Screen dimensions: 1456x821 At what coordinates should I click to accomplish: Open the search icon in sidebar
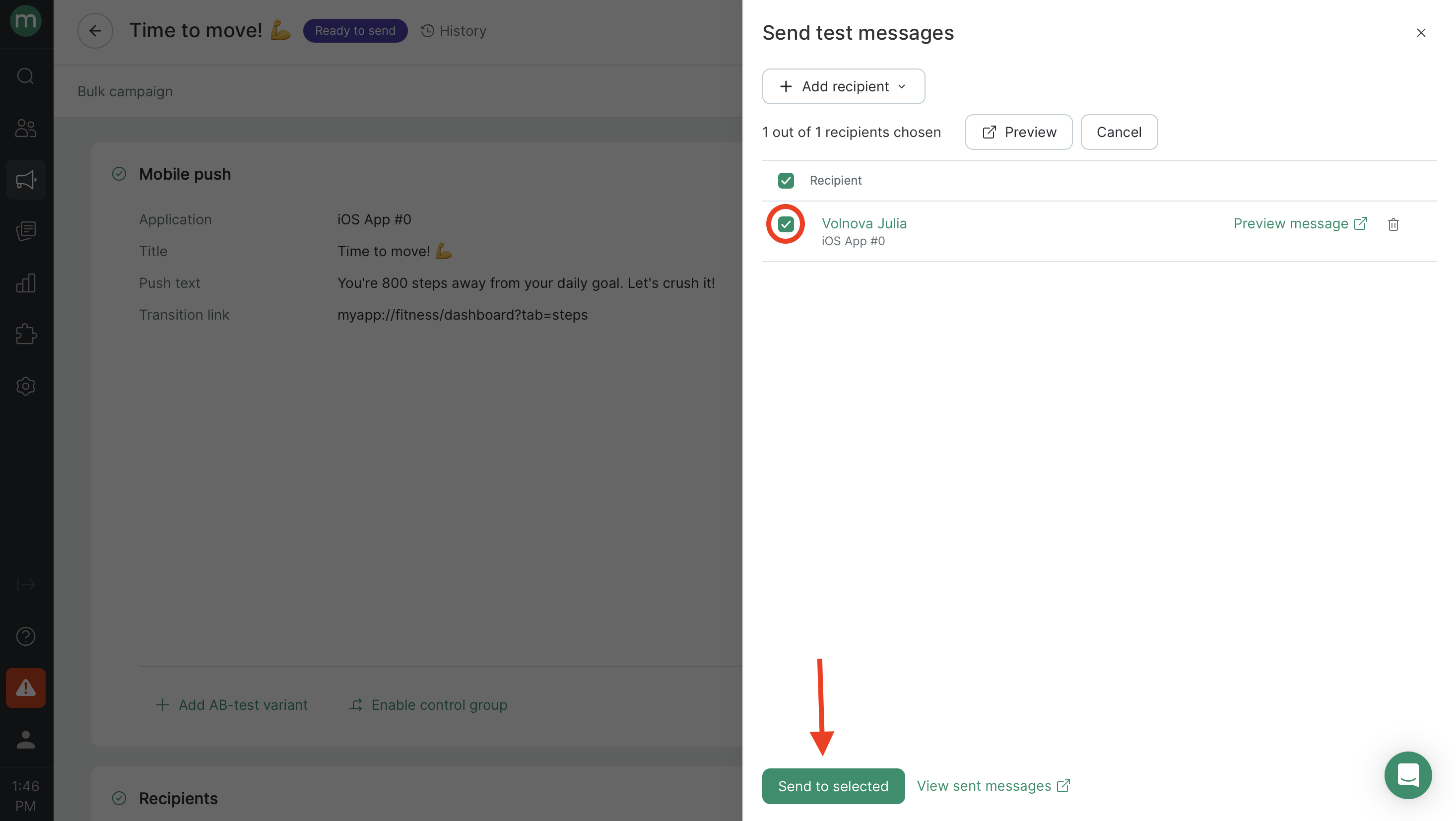25,76
